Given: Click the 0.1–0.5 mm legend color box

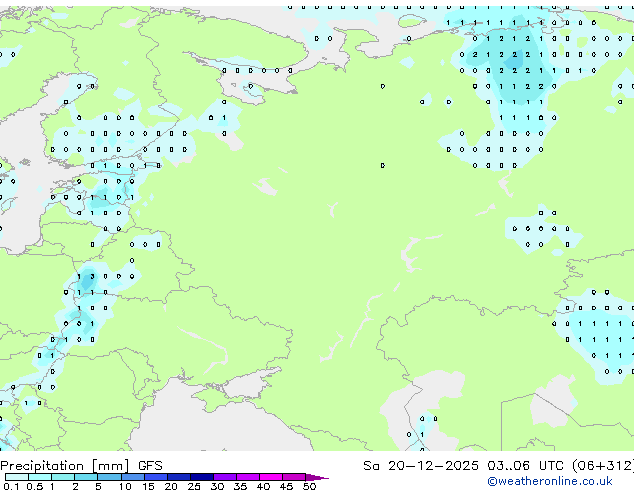Looking at the screenshot, I should click(17, 477).
